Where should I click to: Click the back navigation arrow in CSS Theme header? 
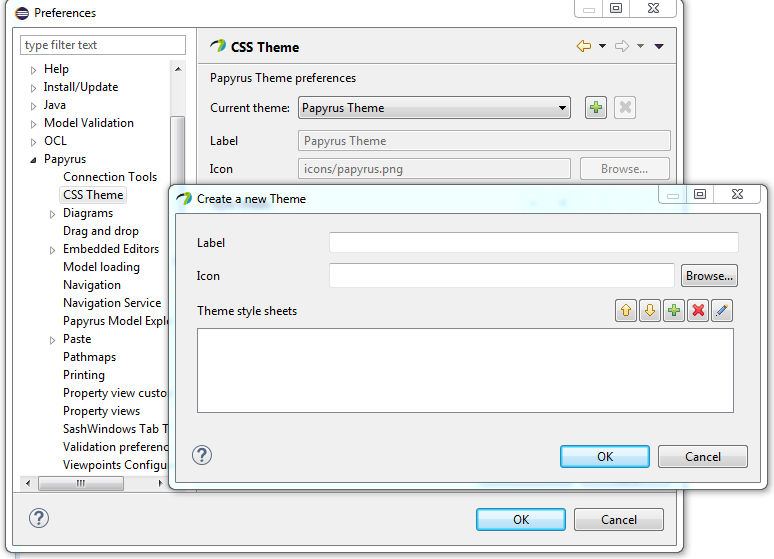tap(584, 46)
